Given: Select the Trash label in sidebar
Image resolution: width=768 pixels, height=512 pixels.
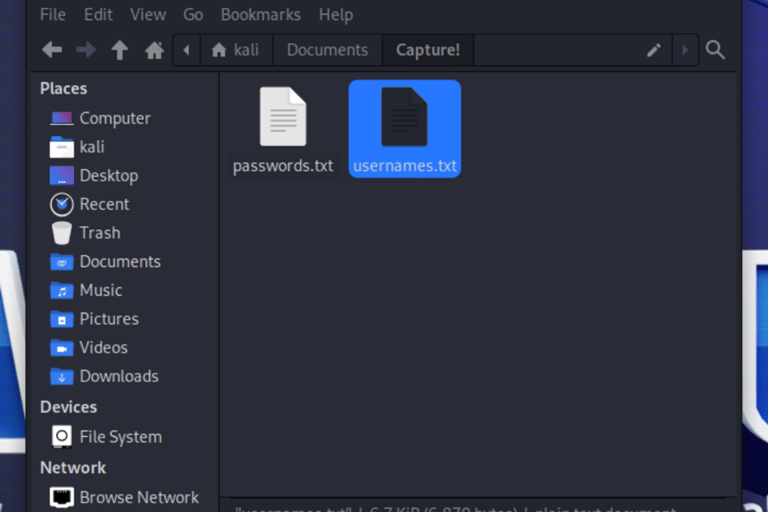Looking at the screenshot, I should point(100,233).
